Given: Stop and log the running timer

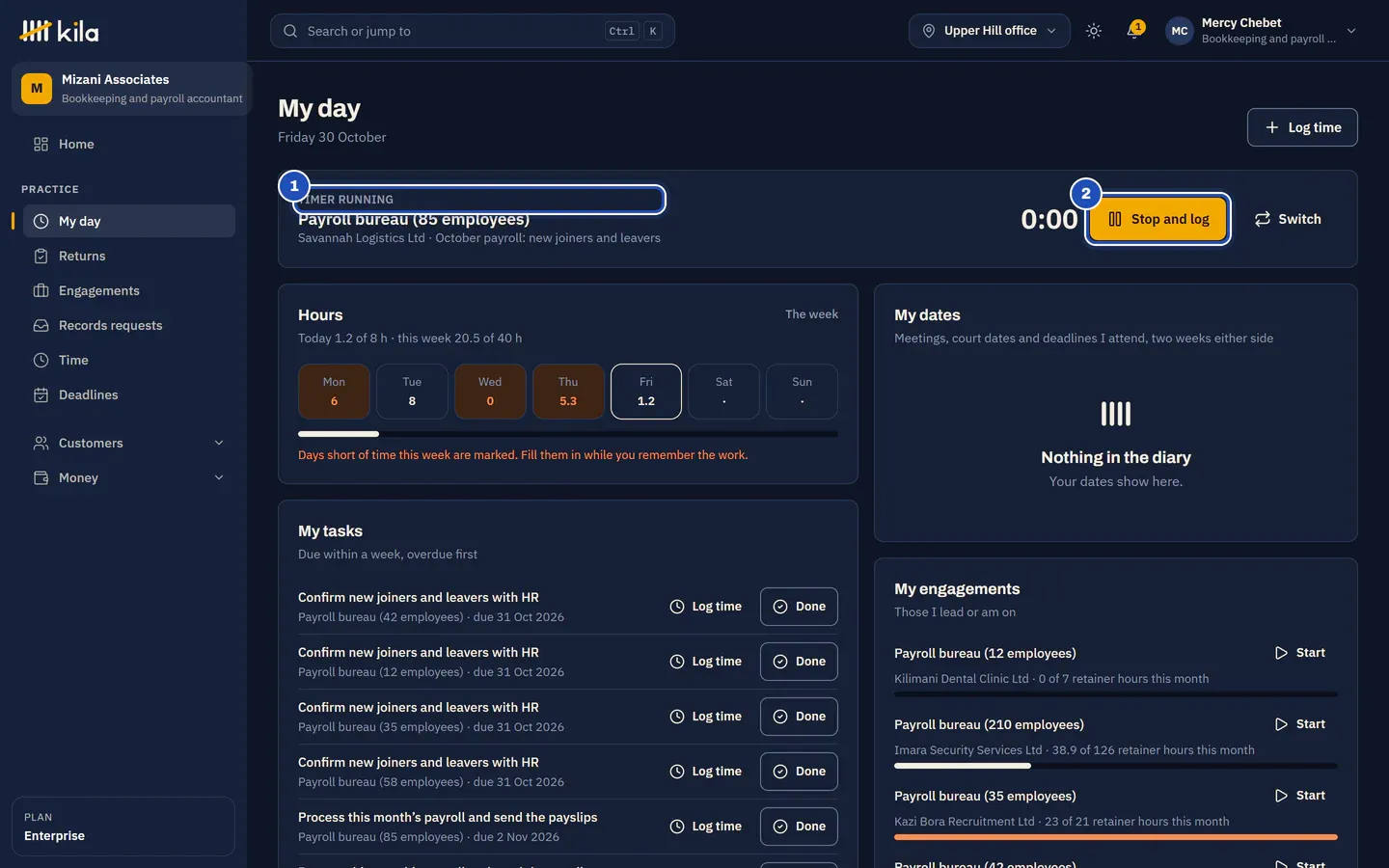Looking at the screenshot, I should pos(1158,219).
